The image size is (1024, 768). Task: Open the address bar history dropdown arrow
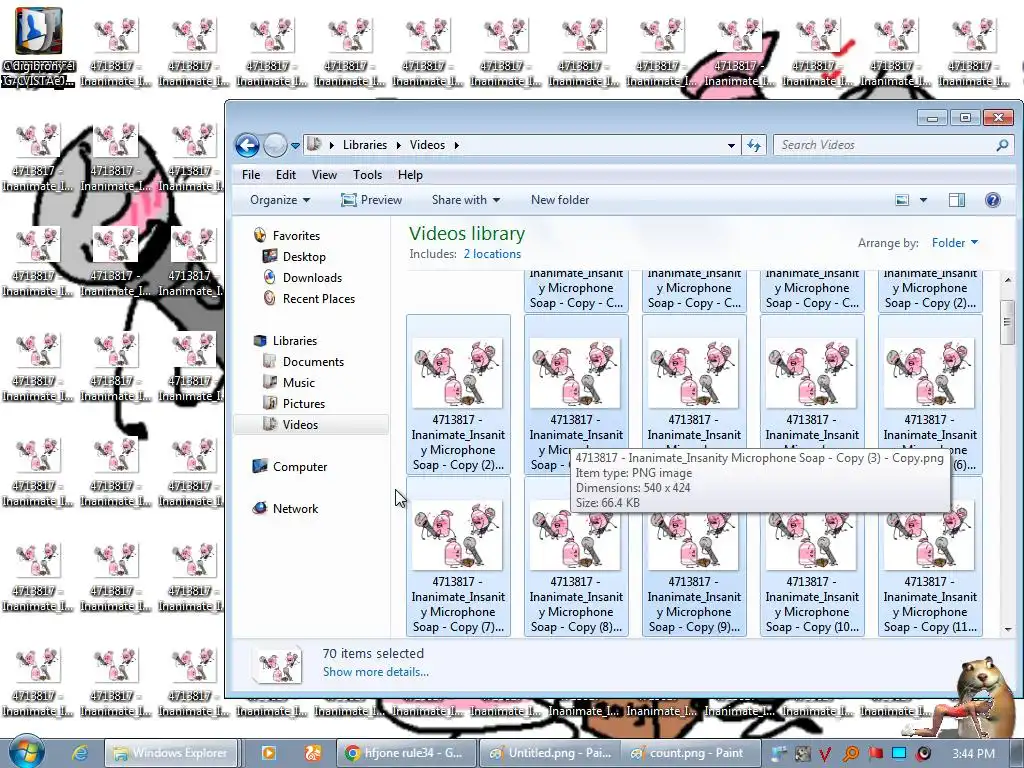coord(731,146)
